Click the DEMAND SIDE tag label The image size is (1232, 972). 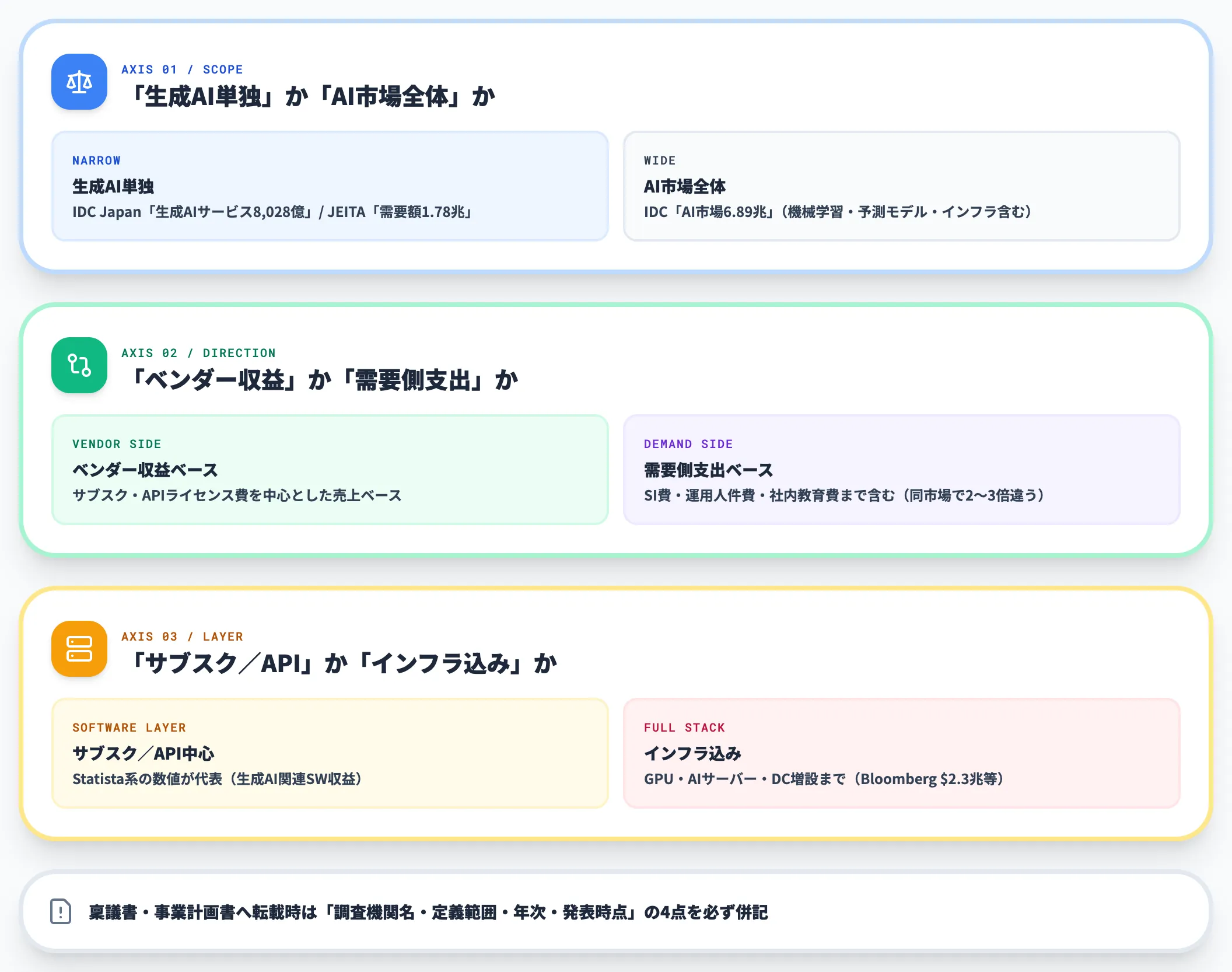tap(688, 444)
